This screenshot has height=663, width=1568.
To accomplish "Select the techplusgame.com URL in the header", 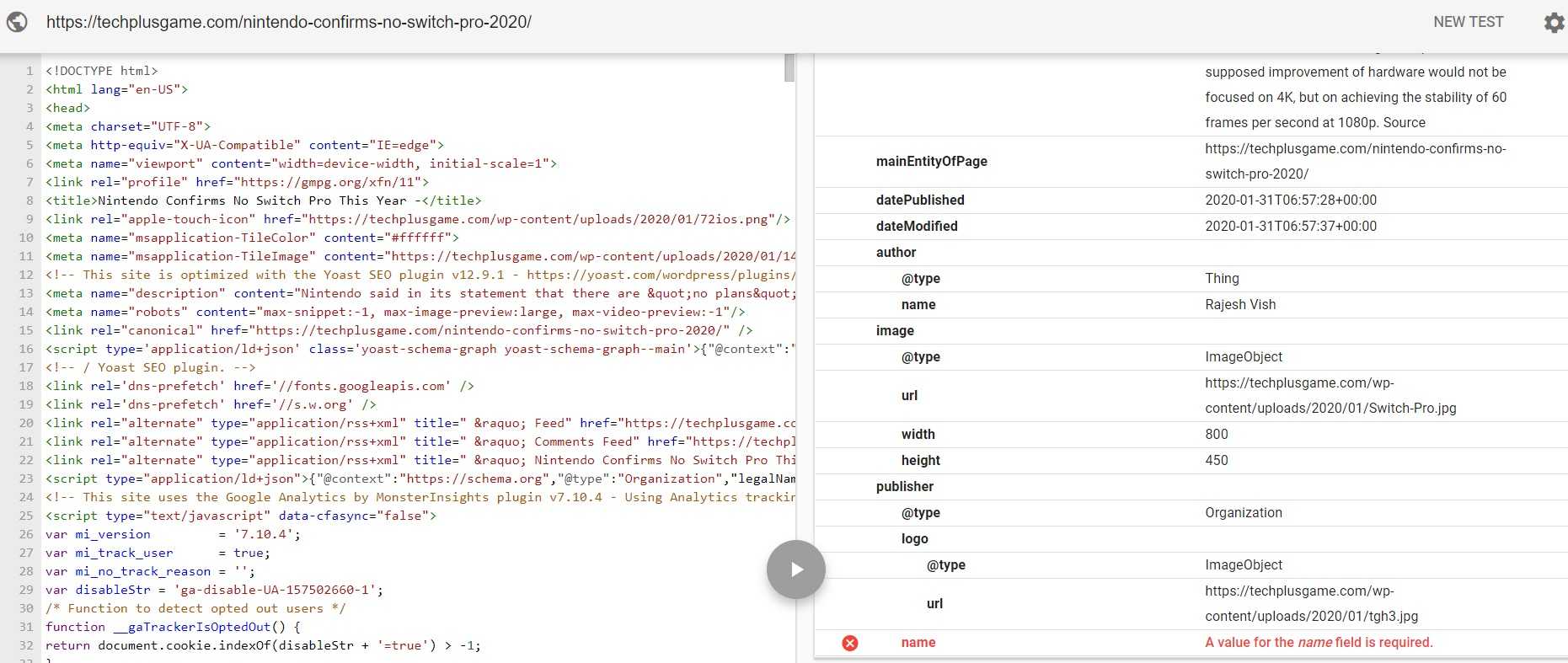I will (x=289, y=22).
